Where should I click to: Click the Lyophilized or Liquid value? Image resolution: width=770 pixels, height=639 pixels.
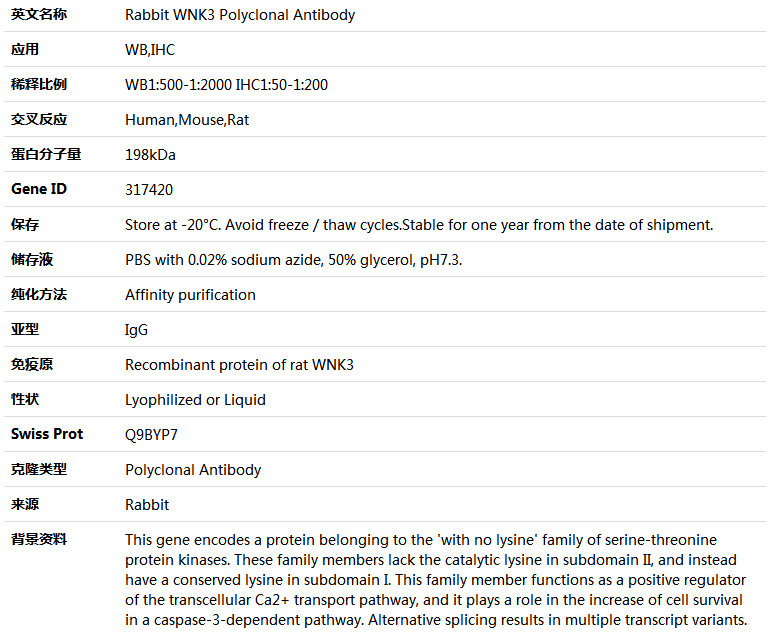pyautogui.click(x=195, y=400)
